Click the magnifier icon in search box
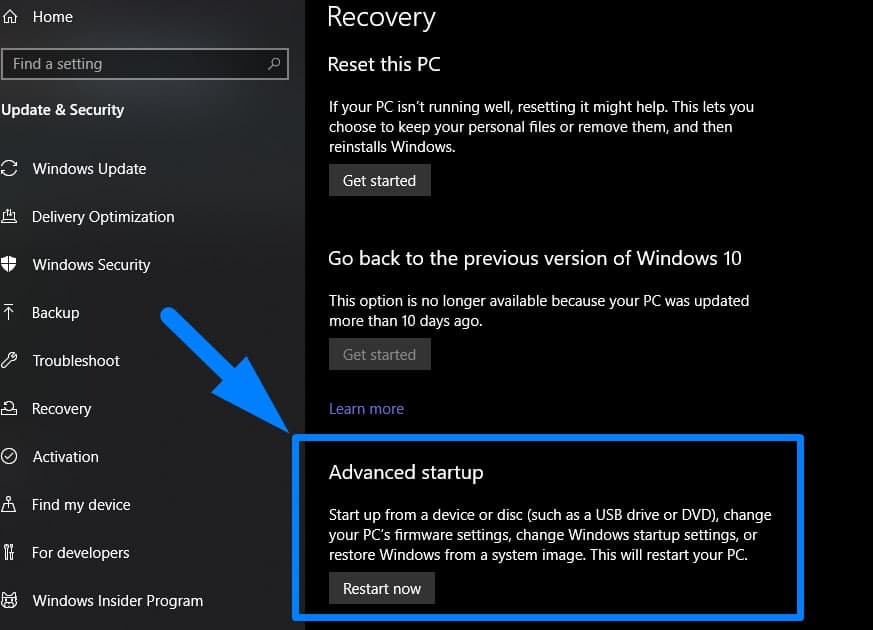The width and height of the screenshot is (873, 630). pyautogui.click(x=274, y=64)
